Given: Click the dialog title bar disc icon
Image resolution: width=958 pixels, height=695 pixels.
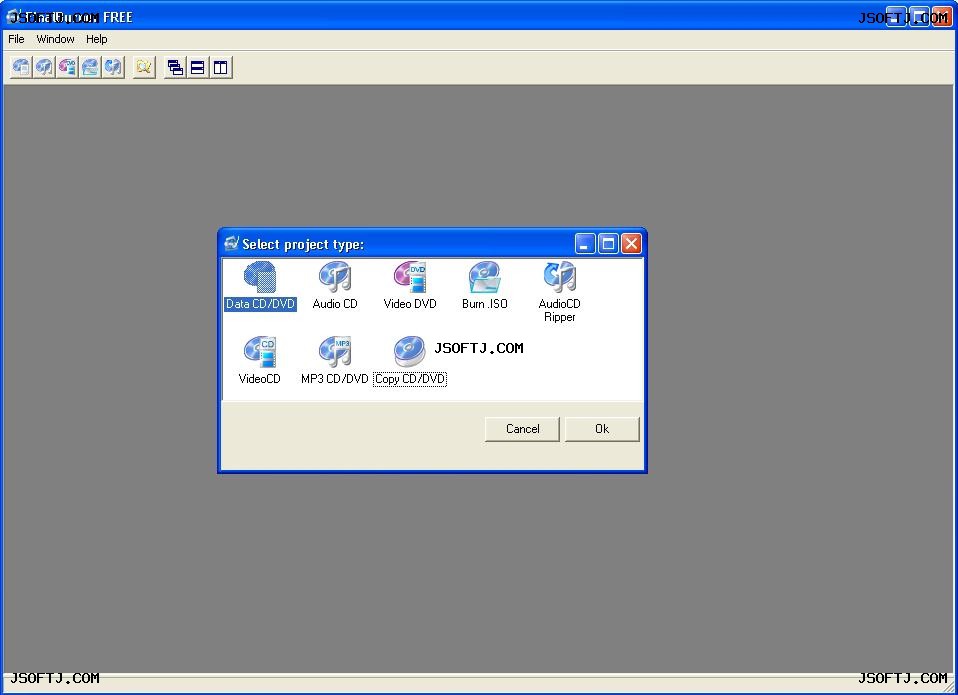Looking at the screenshot, I should coord(231,244).
